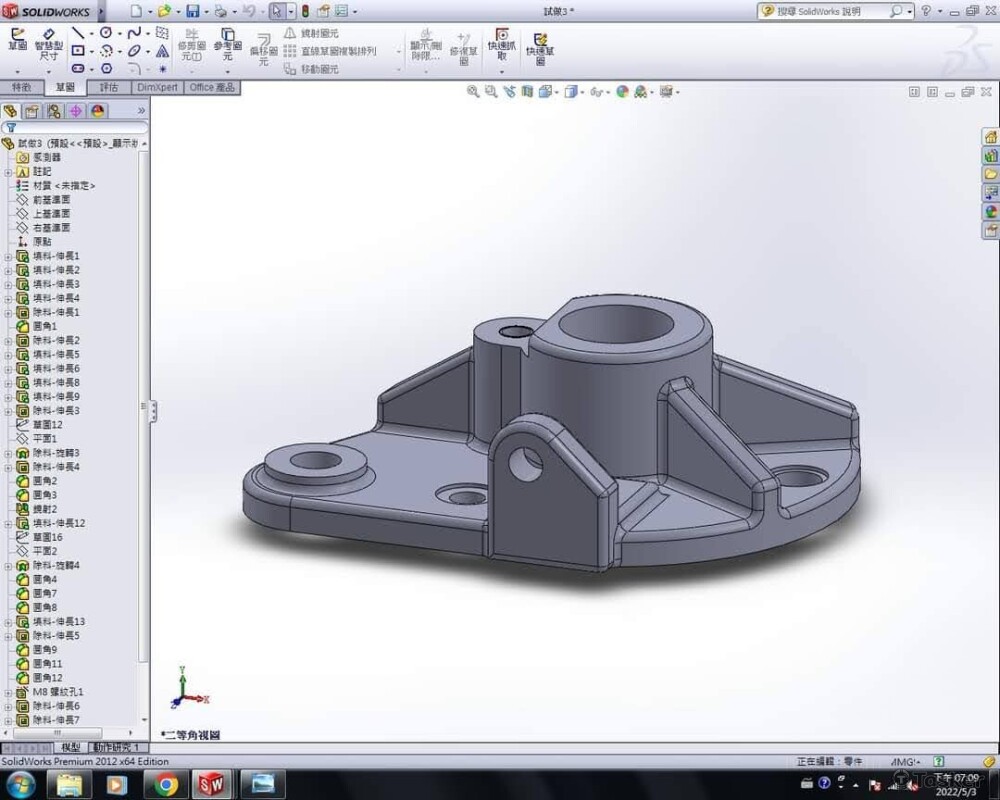Viewport: 1000px width, 800px height.
Task: Switch to the 評估 (Evaluate) tab
Action: tap(108, 88)
